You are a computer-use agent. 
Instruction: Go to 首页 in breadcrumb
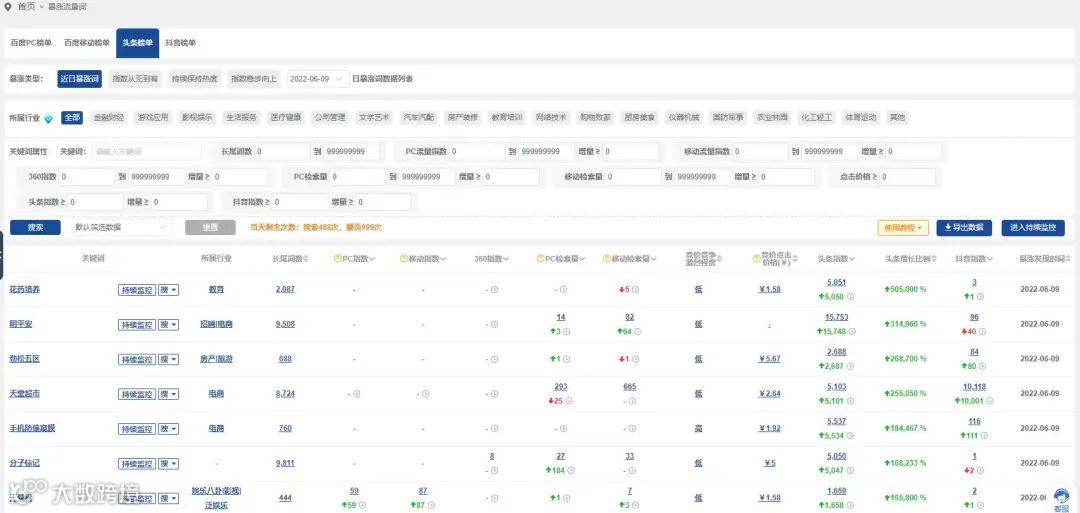tap(25, 6)
